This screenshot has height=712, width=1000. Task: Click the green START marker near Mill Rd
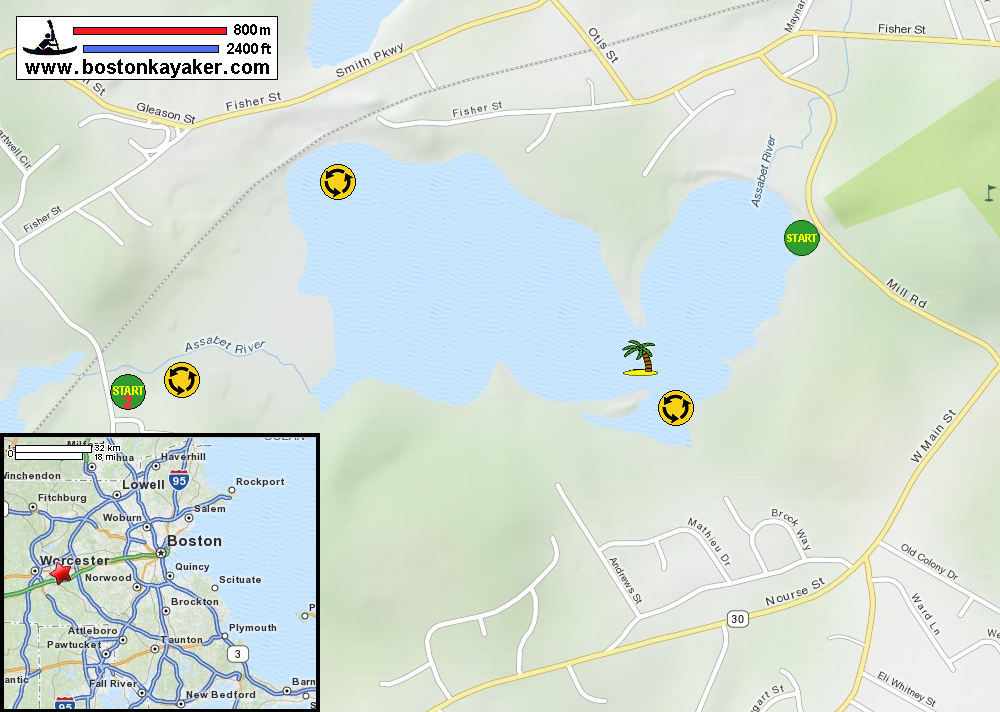tap(801, 238)
